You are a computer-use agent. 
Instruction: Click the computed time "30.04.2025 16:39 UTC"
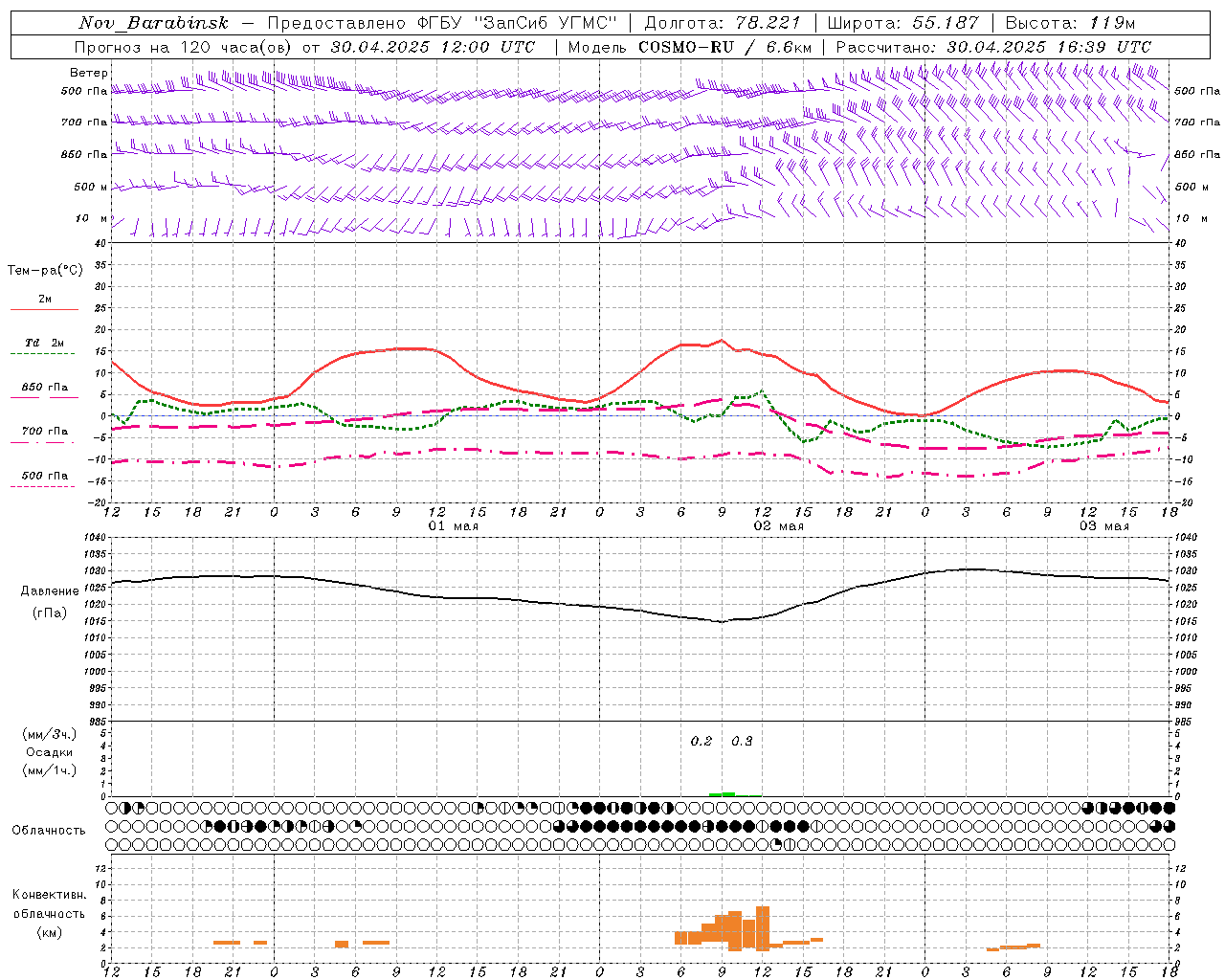[1049, 47]
